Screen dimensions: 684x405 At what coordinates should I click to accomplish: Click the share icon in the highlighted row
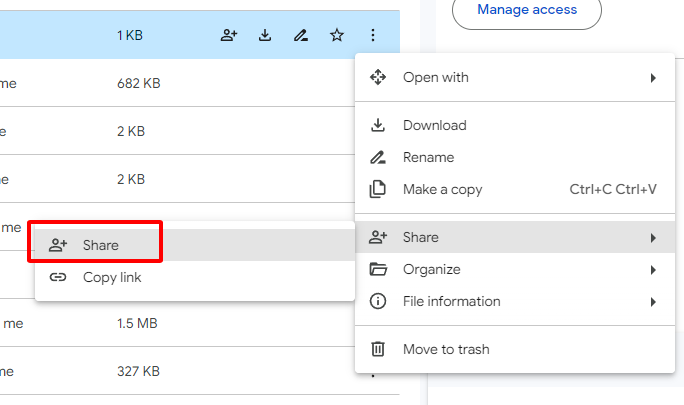pos(229,35)
